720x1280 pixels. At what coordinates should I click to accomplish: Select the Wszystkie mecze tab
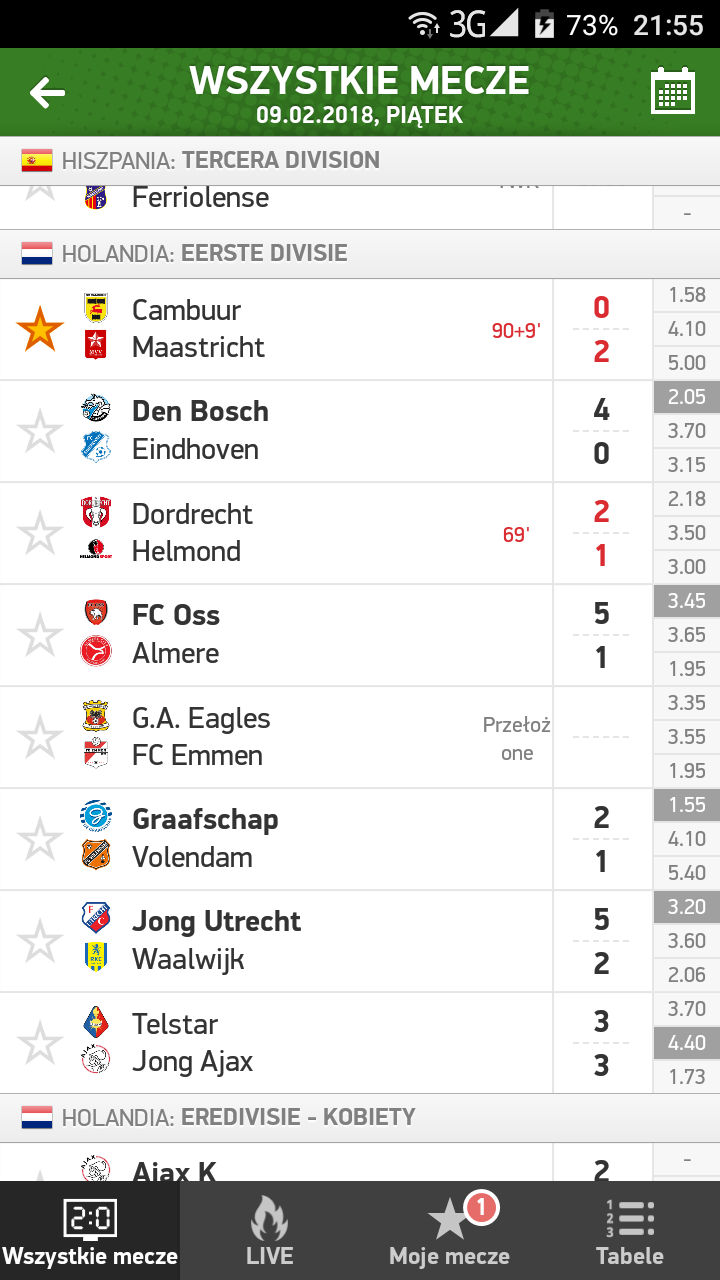click(90, 1231)
